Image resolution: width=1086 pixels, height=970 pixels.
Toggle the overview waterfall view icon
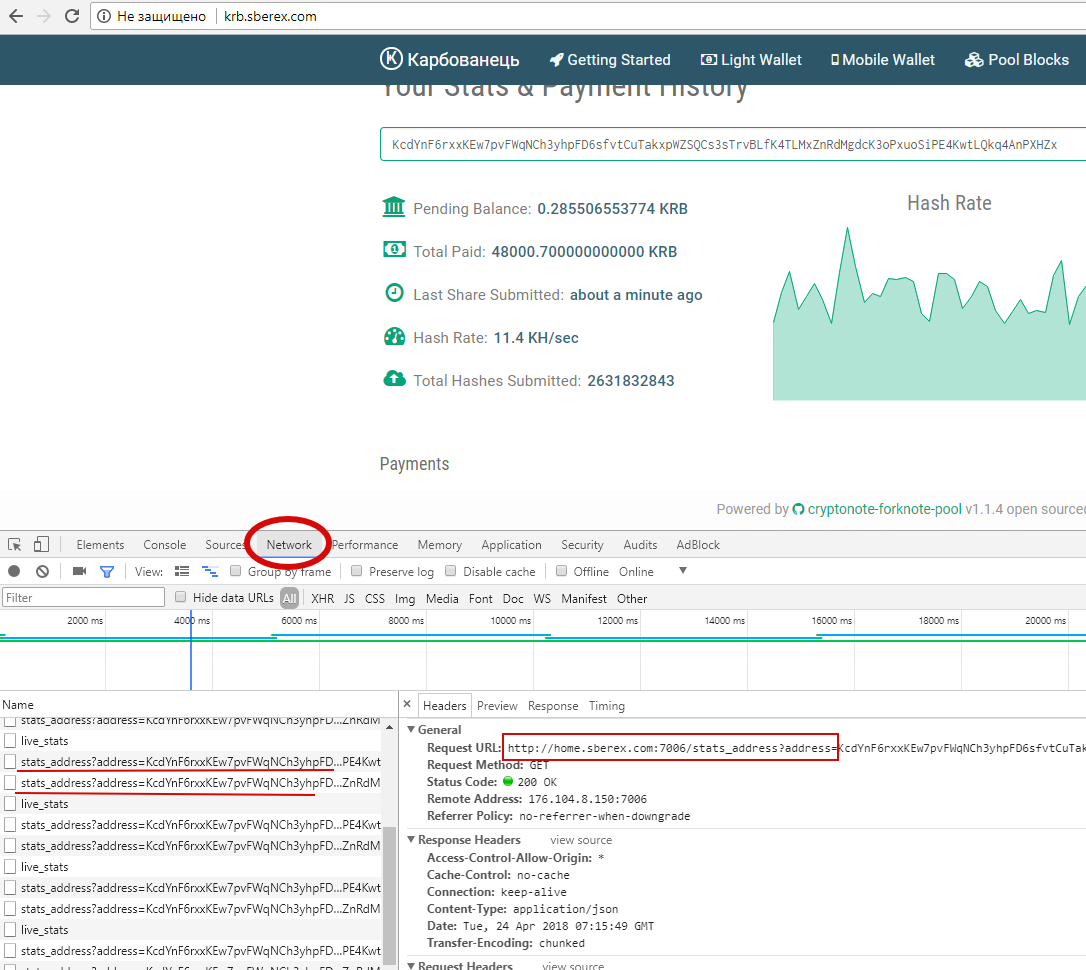(x=210, y=571)
